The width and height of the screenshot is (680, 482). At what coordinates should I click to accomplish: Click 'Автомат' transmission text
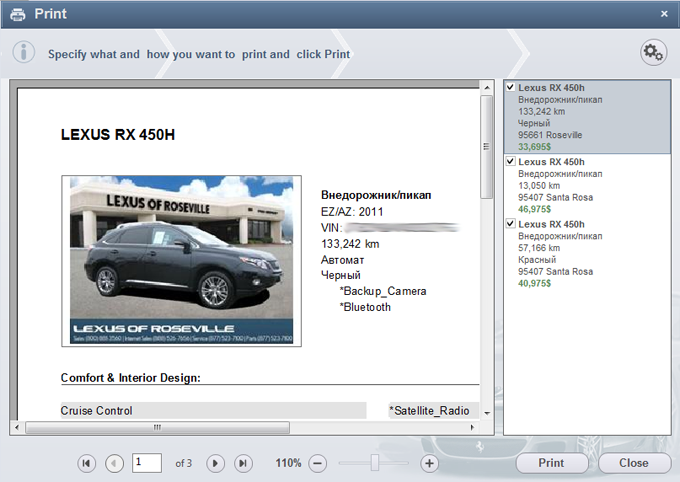coord(343,260)
